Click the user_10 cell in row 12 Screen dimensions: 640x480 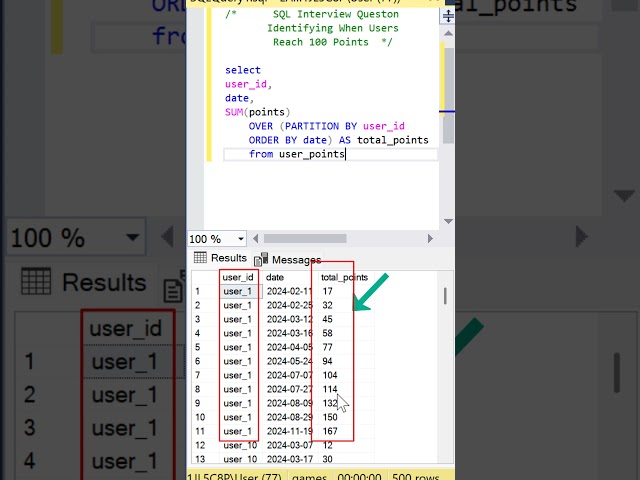[x=240, y=445]
